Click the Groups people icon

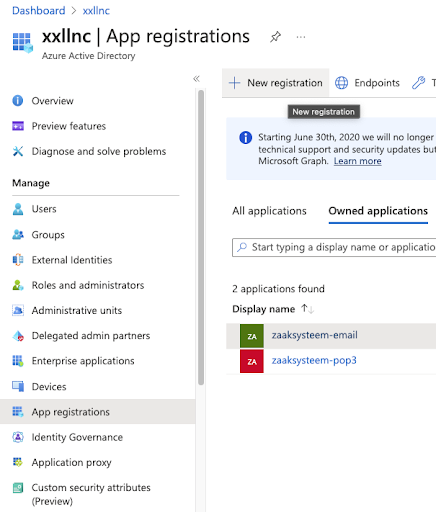point(18,235)
